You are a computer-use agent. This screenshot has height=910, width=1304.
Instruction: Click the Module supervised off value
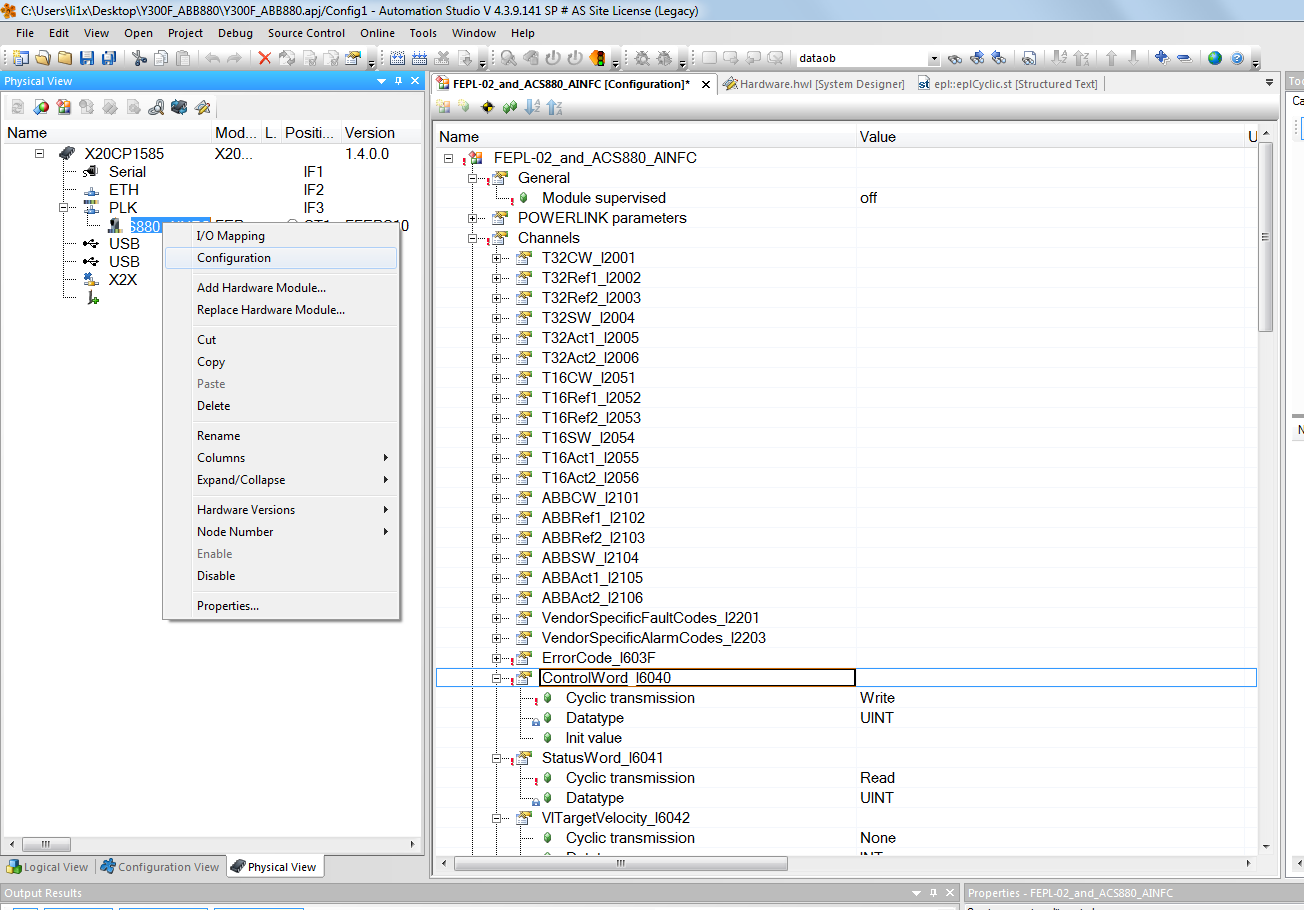(868, 198)
